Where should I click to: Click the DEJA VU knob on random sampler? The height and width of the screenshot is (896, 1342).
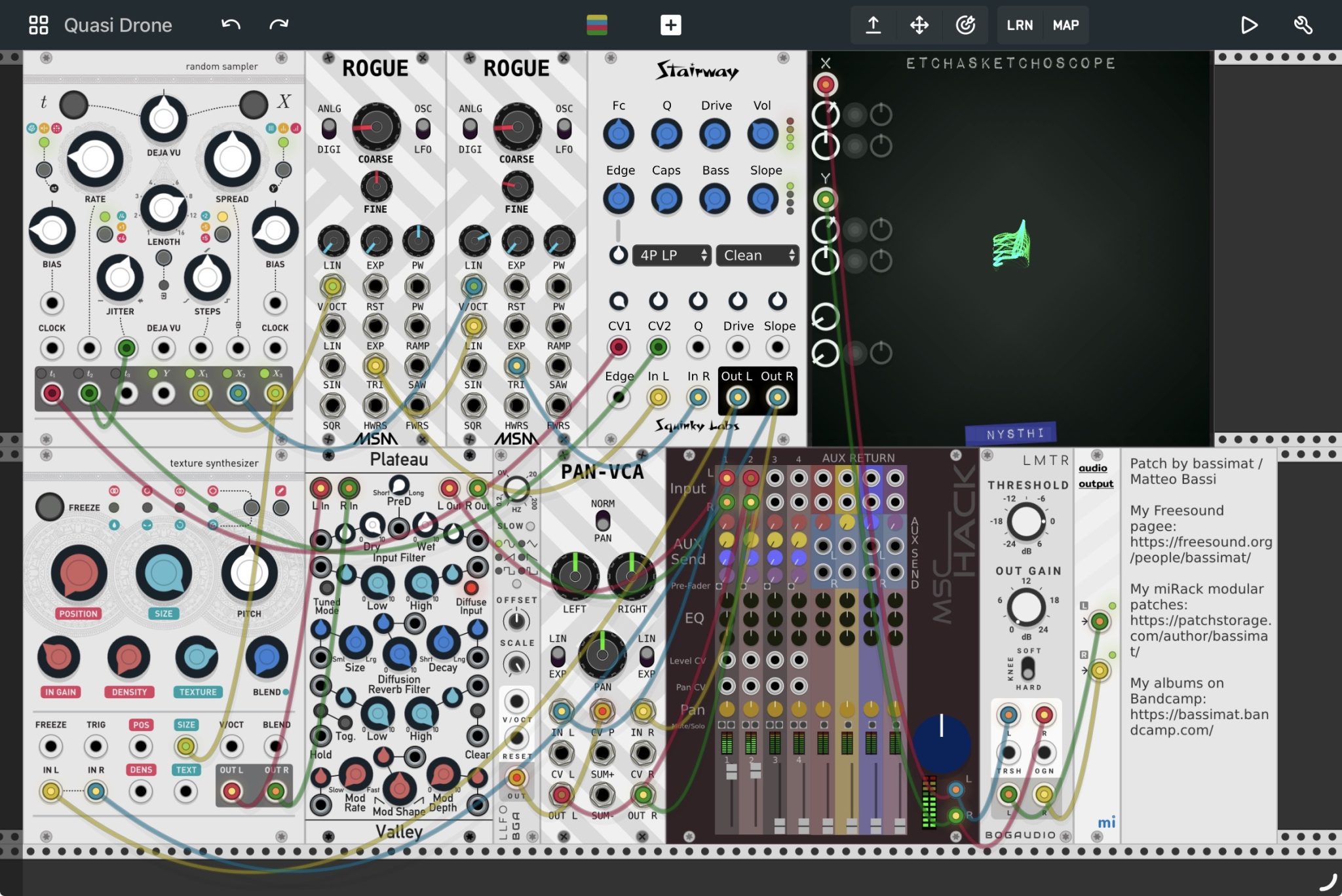pos(164,119)
